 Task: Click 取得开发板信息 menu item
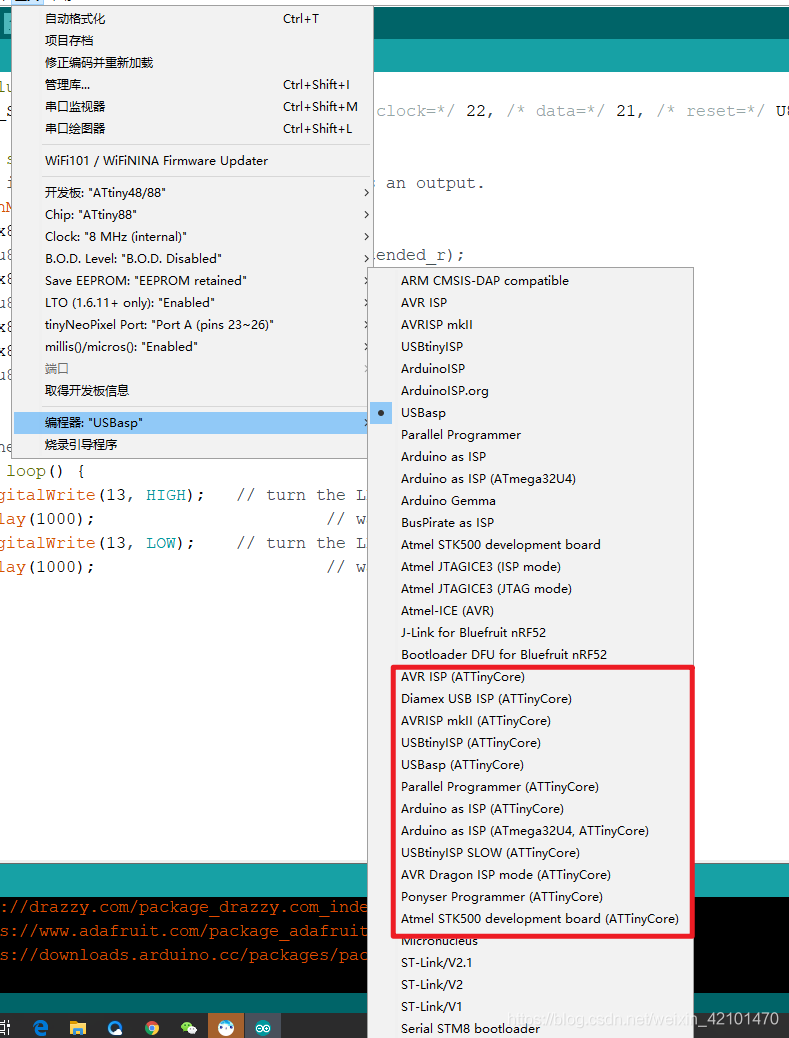click(x=191, y=391)
